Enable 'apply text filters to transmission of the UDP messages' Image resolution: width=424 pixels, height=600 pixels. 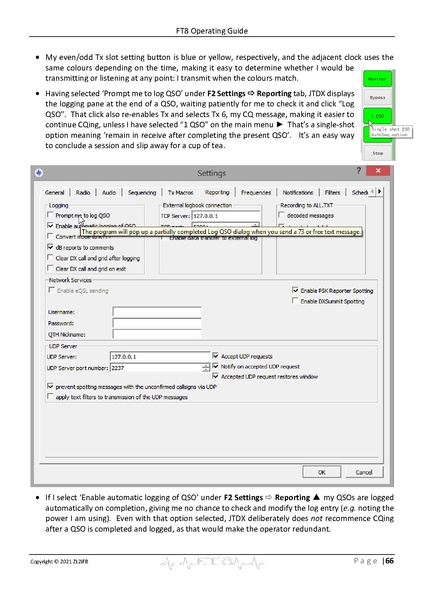(x=50, y=396)
